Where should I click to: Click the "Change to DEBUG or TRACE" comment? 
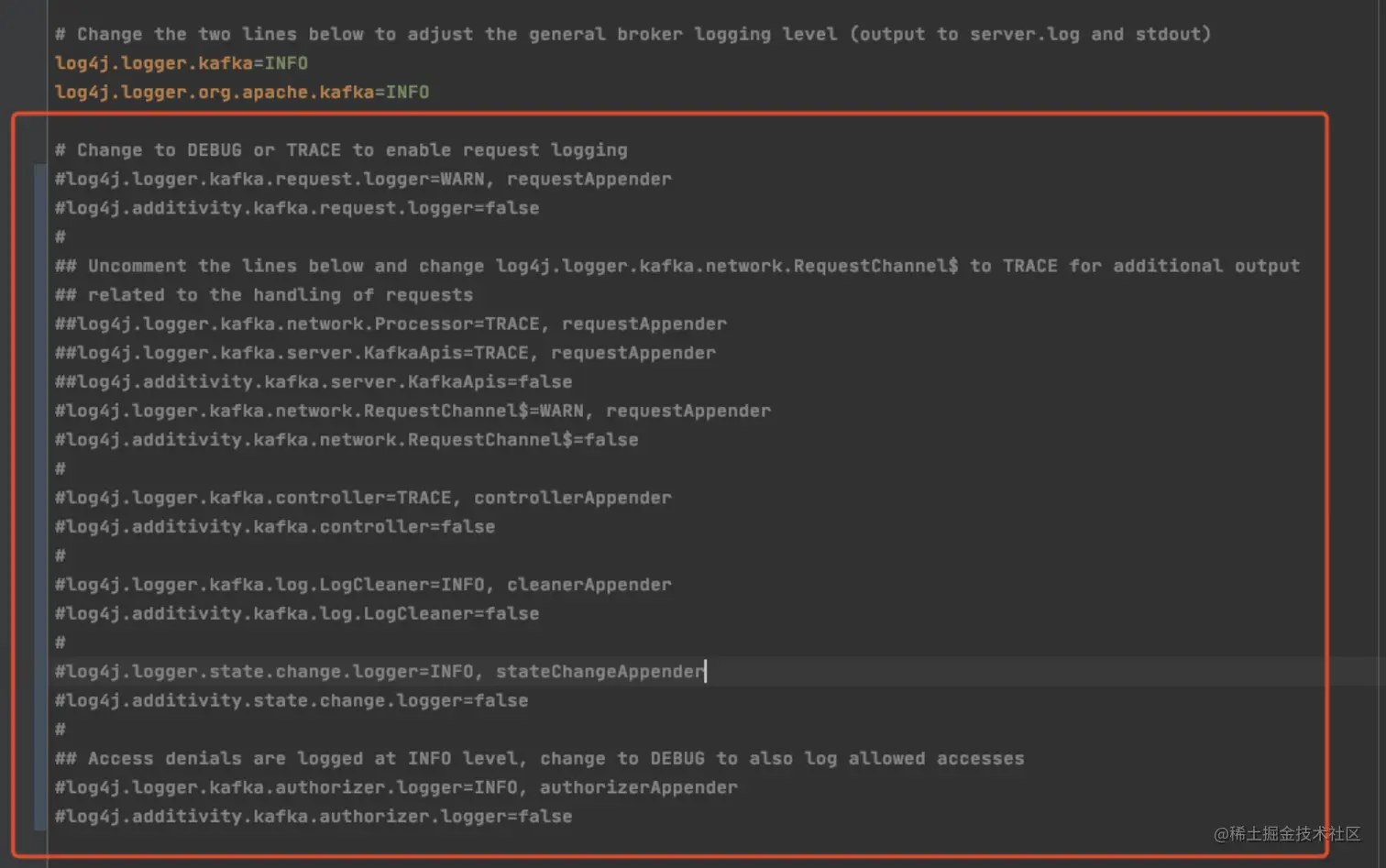tap(341, 150)
